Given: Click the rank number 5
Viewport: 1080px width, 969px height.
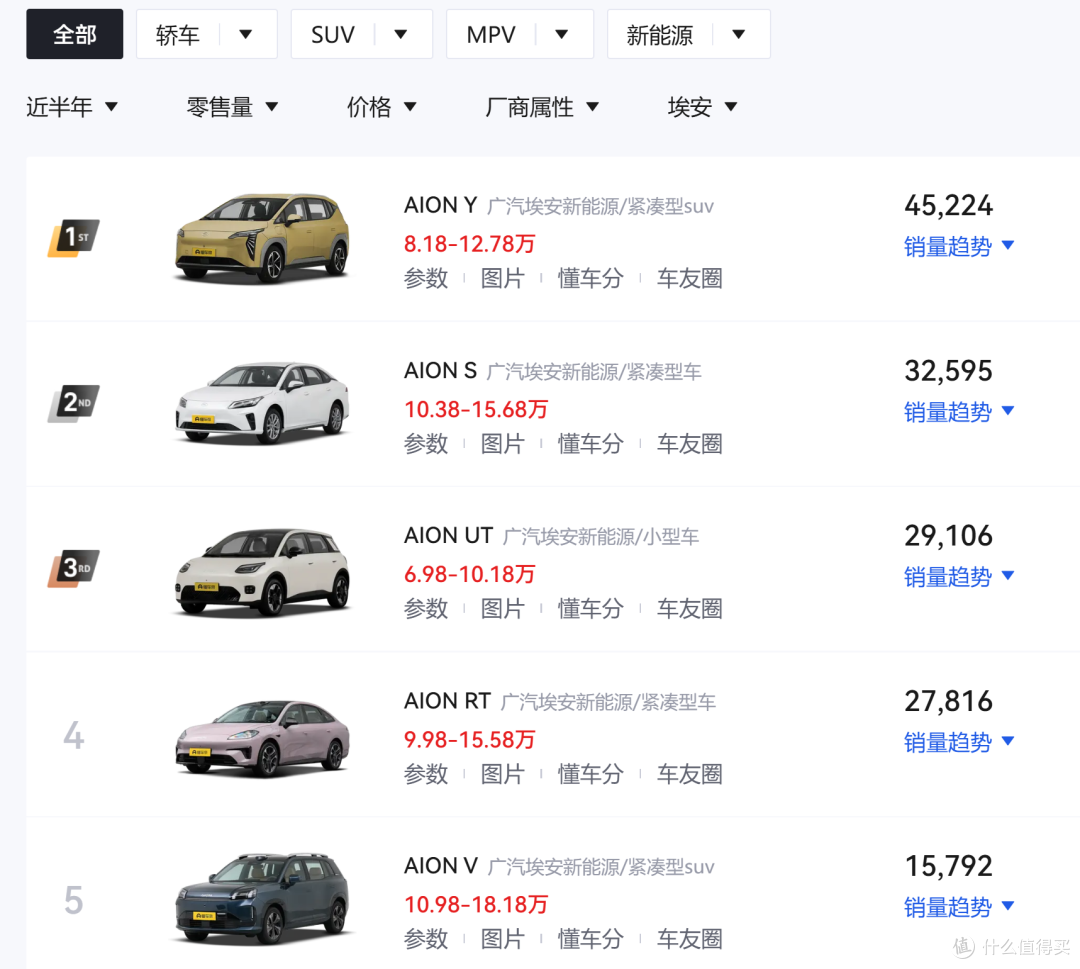Looking at the screenshot, I should [74, 901].
